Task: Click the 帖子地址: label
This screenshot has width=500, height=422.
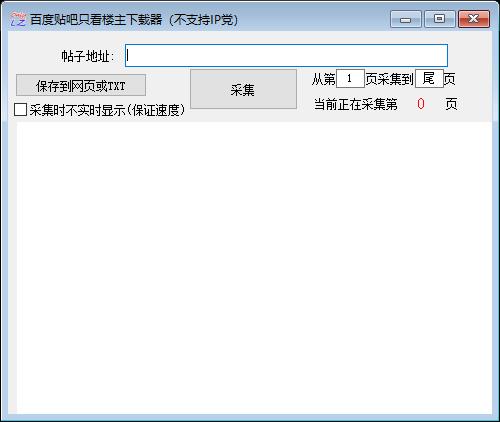Action: pyautogui.click(x=88, y=56)
